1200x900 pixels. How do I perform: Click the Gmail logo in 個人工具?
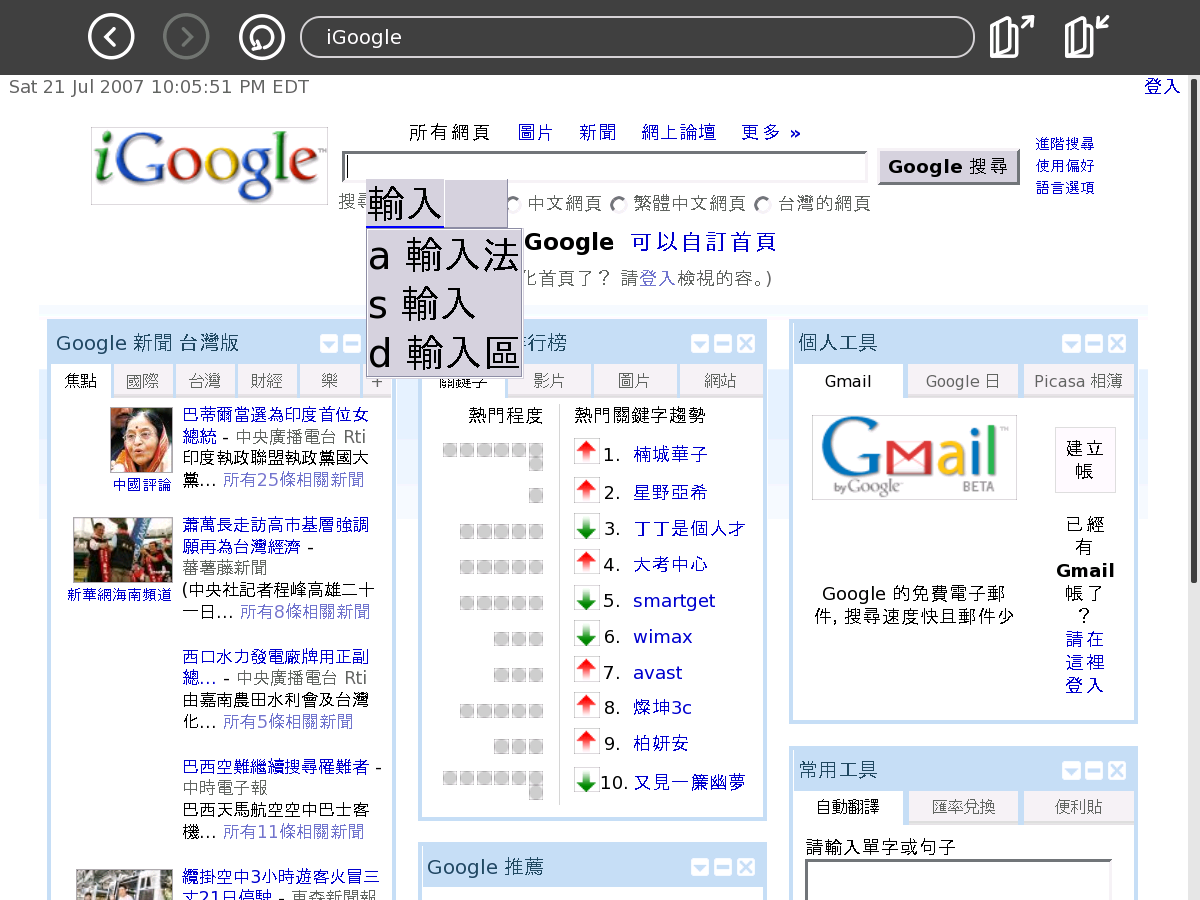pos(914,457)
